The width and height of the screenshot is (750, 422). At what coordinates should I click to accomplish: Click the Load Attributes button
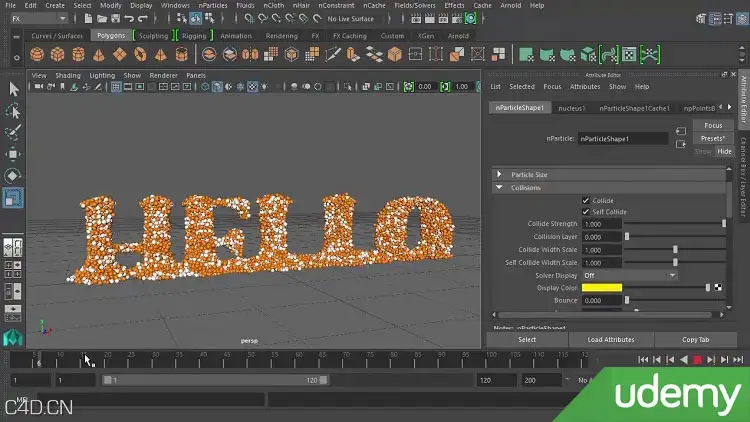pyautogui.click(x=611, y=339)
